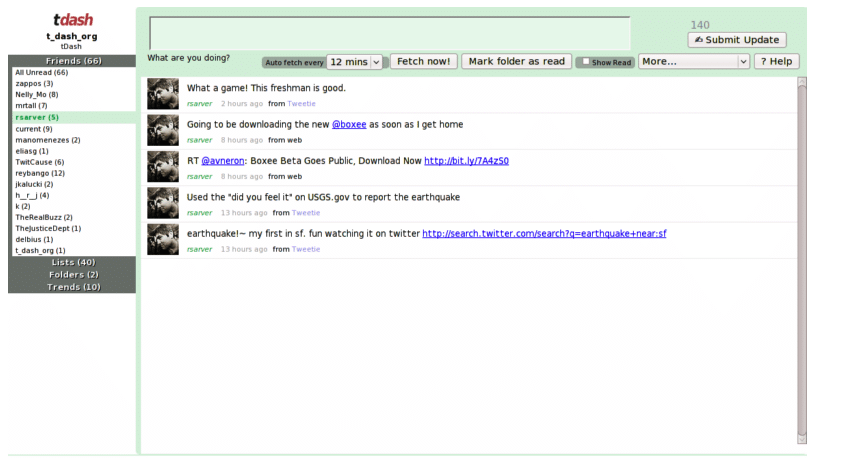The width and height of the screenshot is (850, 467).
Task: Open rsarver avatar on freshman tweet
Action: [x=163, y=94]
